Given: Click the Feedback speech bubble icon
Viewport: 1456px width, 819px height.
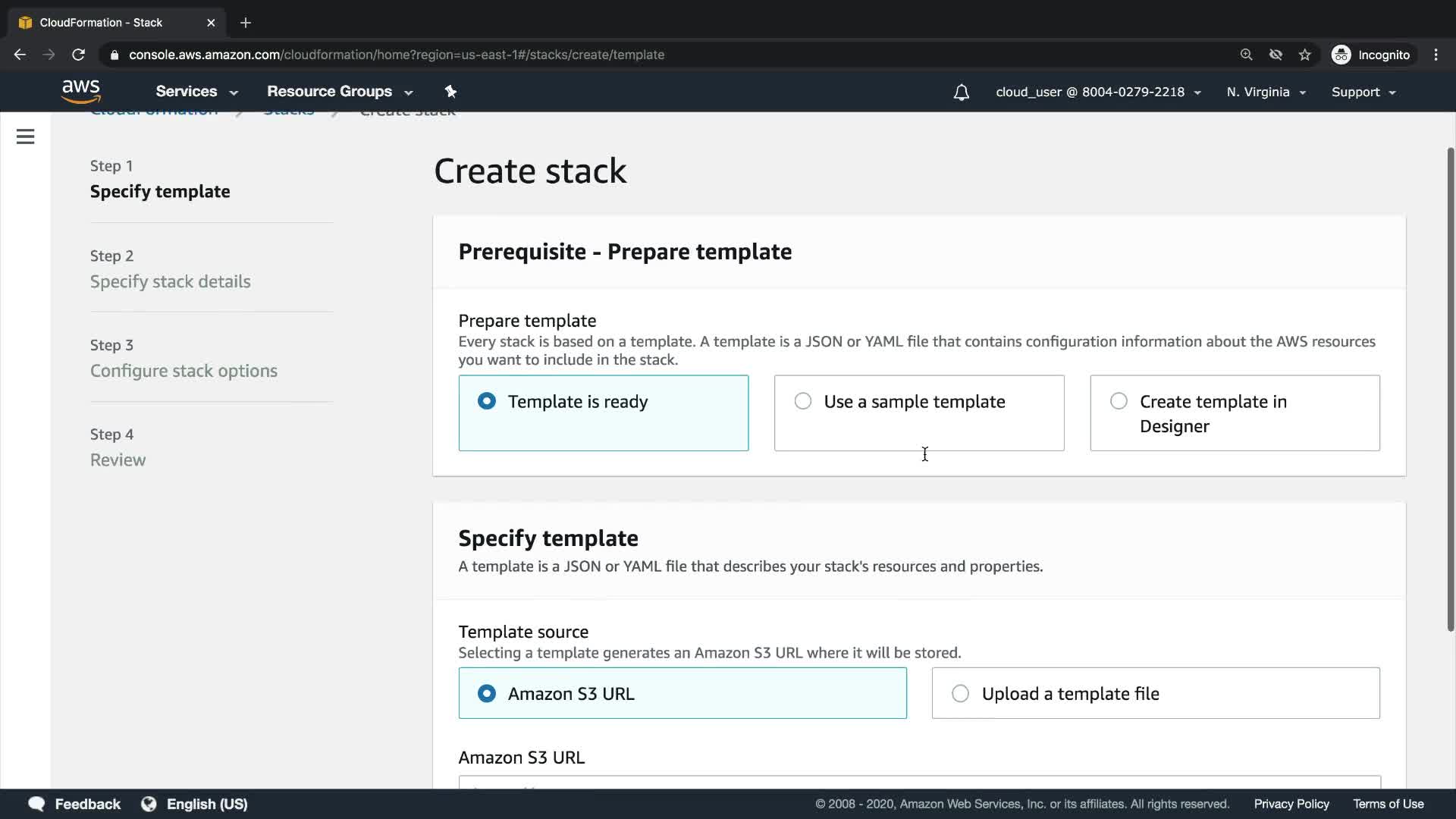Looking at the screenshot, I should click(x=36, y=804).
